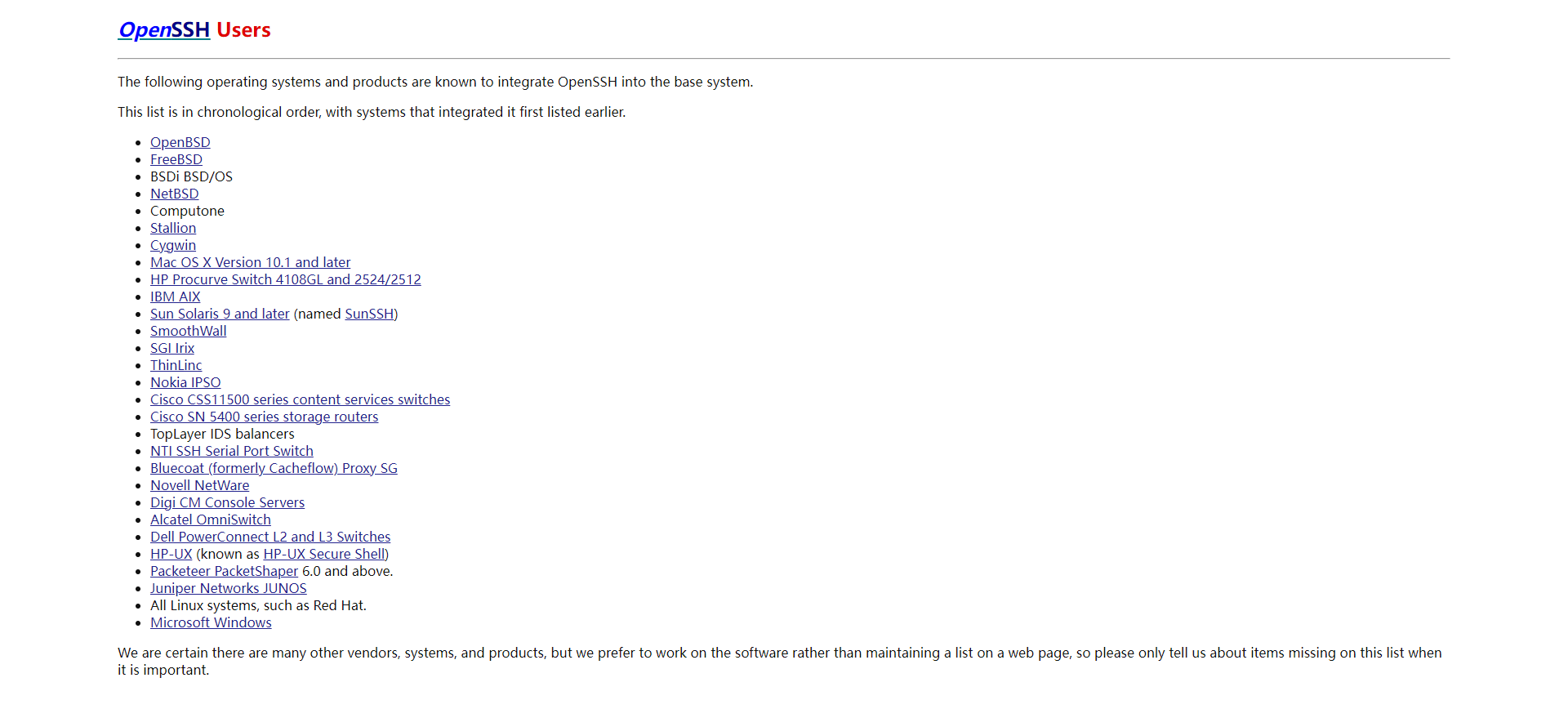
Task: Open the Nokia IPSO link
Action: click(185, 382)
